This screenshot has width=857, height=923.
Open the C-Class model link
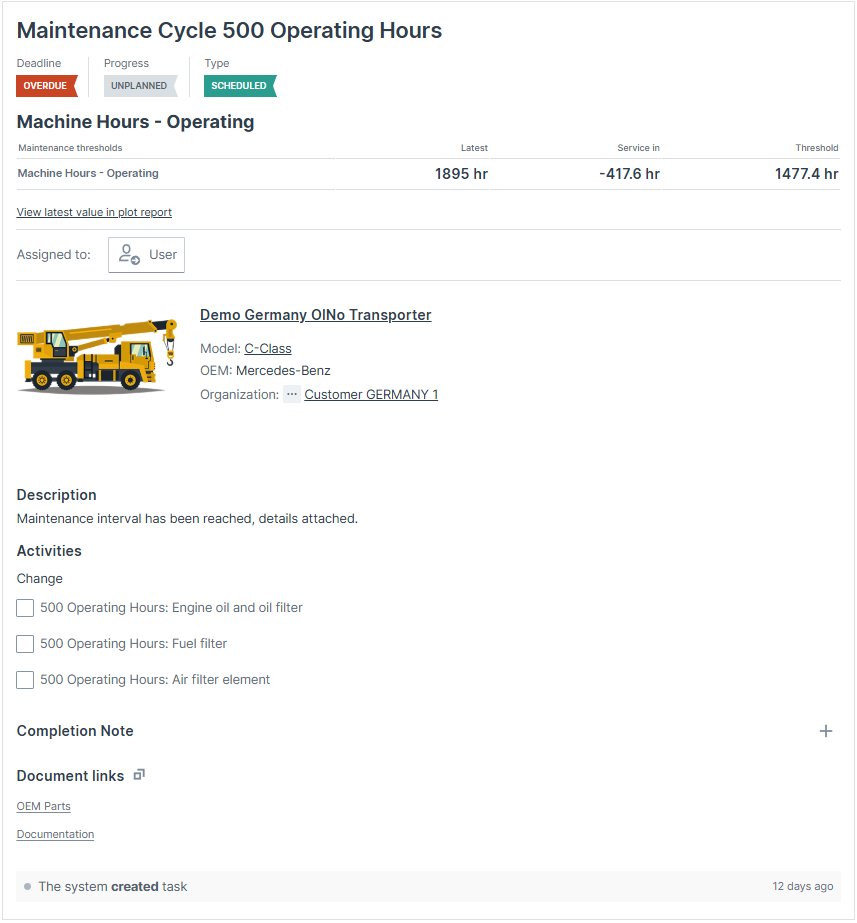click(268, 348)
